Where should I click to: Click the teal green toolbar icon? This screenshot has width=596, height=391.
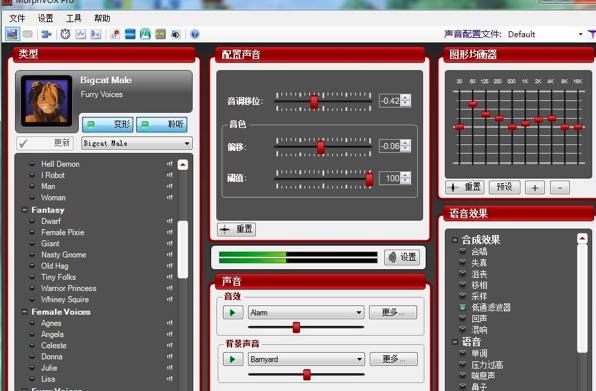coord(145,34)
